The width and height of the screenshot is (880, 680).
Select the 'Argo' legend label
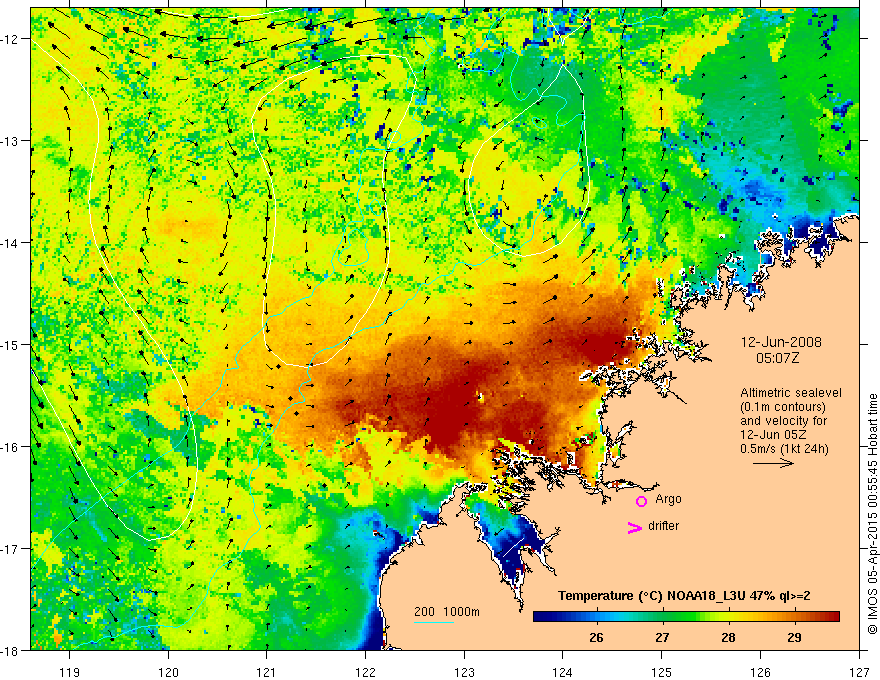point(668,499)
